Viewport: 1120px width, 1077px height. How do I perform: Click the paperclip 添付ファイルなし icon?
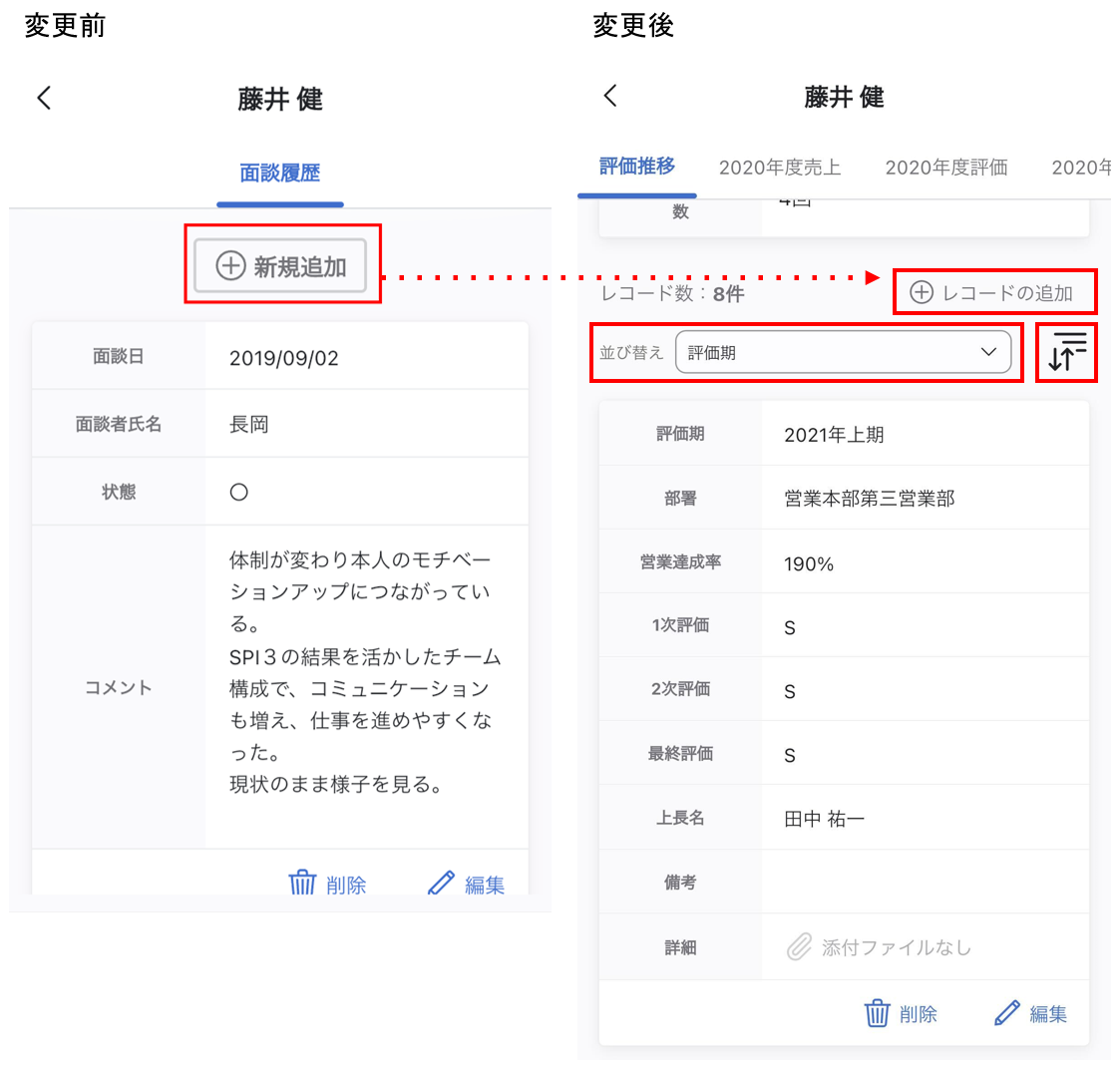click(x=799, y=947)
